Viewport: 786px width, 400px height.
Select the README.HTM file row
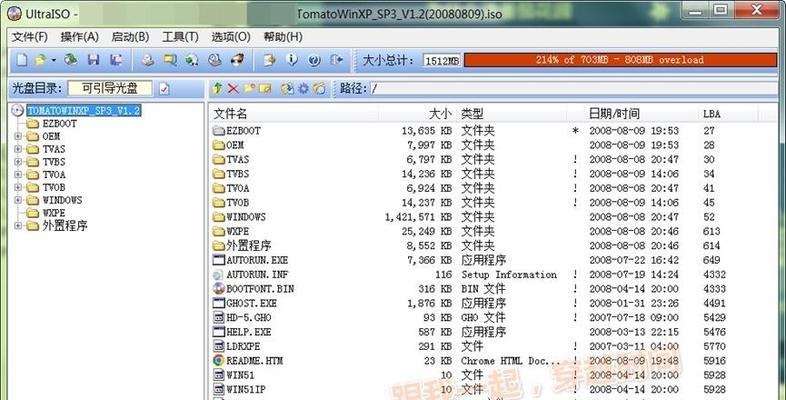pos(494,361)
